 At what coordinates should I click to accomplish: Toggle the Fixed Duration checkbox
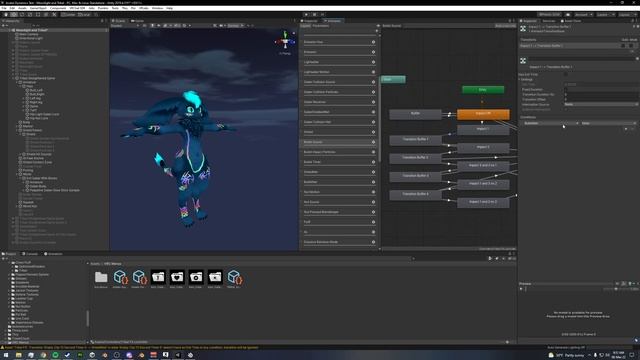[566, 89]
